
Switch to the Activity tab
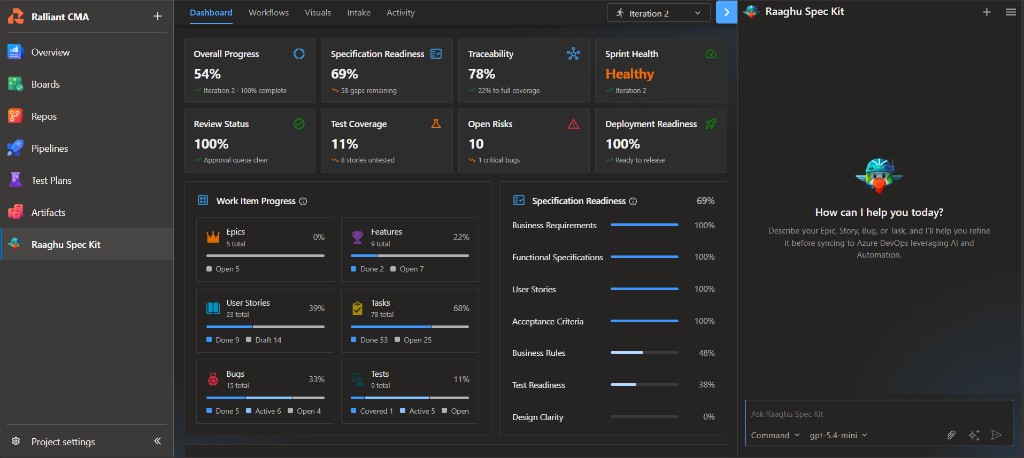click(x=400, y=12)
